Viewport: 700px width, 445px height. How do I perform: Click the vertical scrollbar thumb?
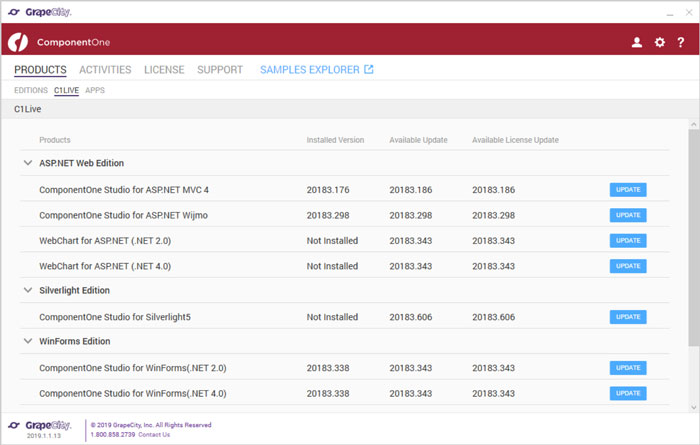pyautogui.click(x=693, y=237)
